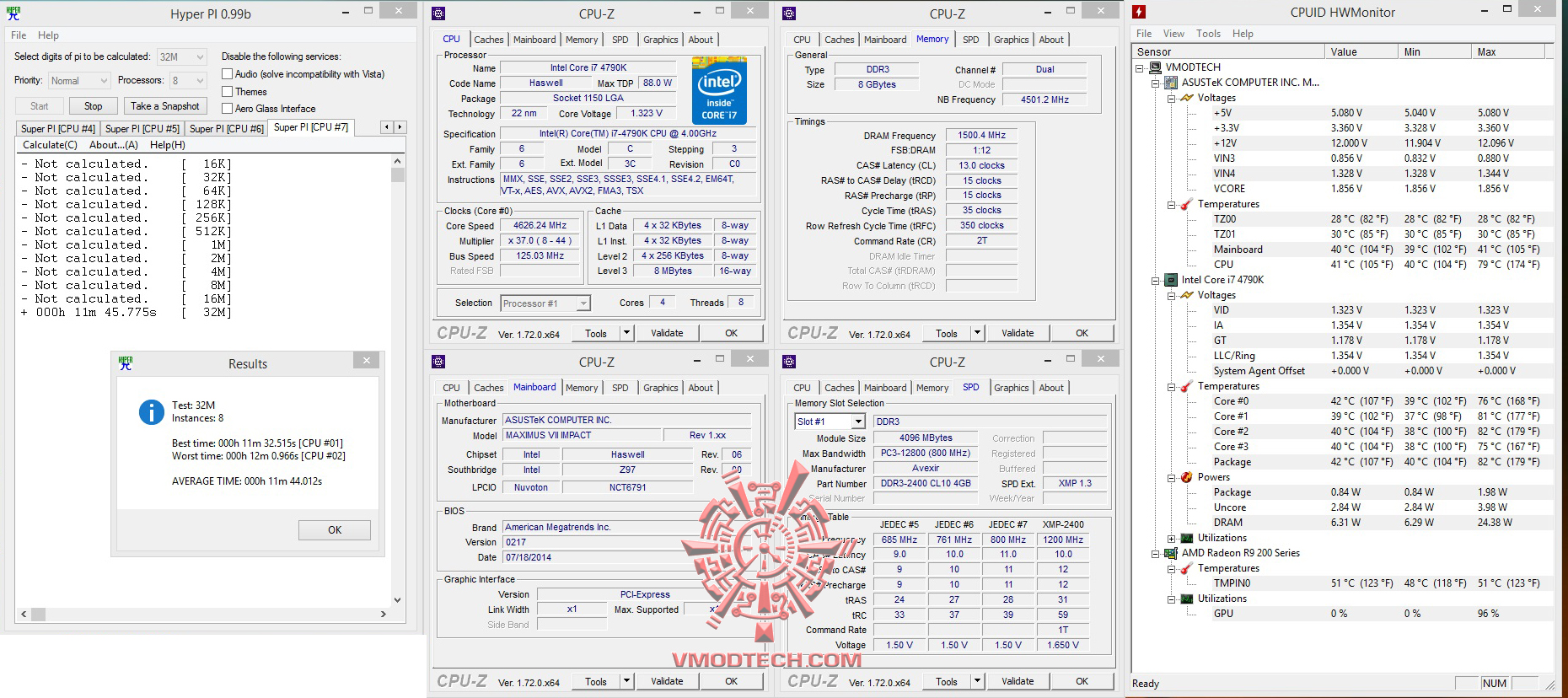Open the File menu in Hyper PI
The width and height of the screenshot is (1568, 698).
pos(19,35)
